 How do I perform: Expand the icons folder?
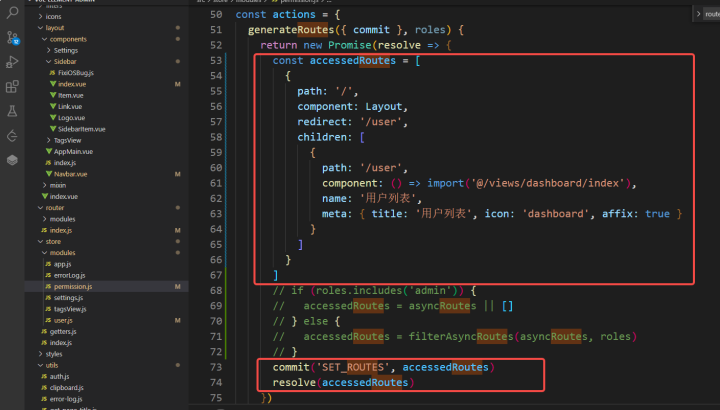click(53, 17)
